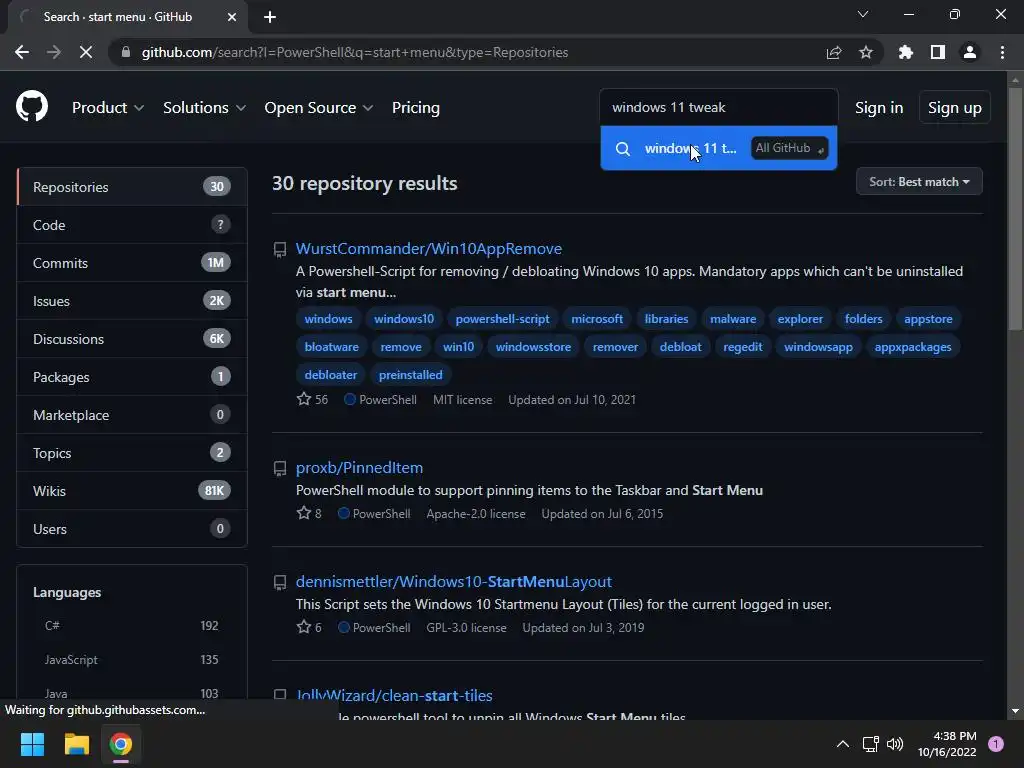
Task: Expand the Open Source menu
Action: pyautogui.click(x=319, y=108)
